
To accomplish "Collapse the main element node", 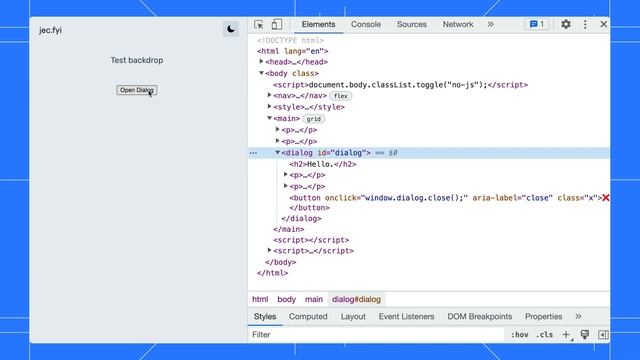I will pyautogui.click(x=269, y=118).
